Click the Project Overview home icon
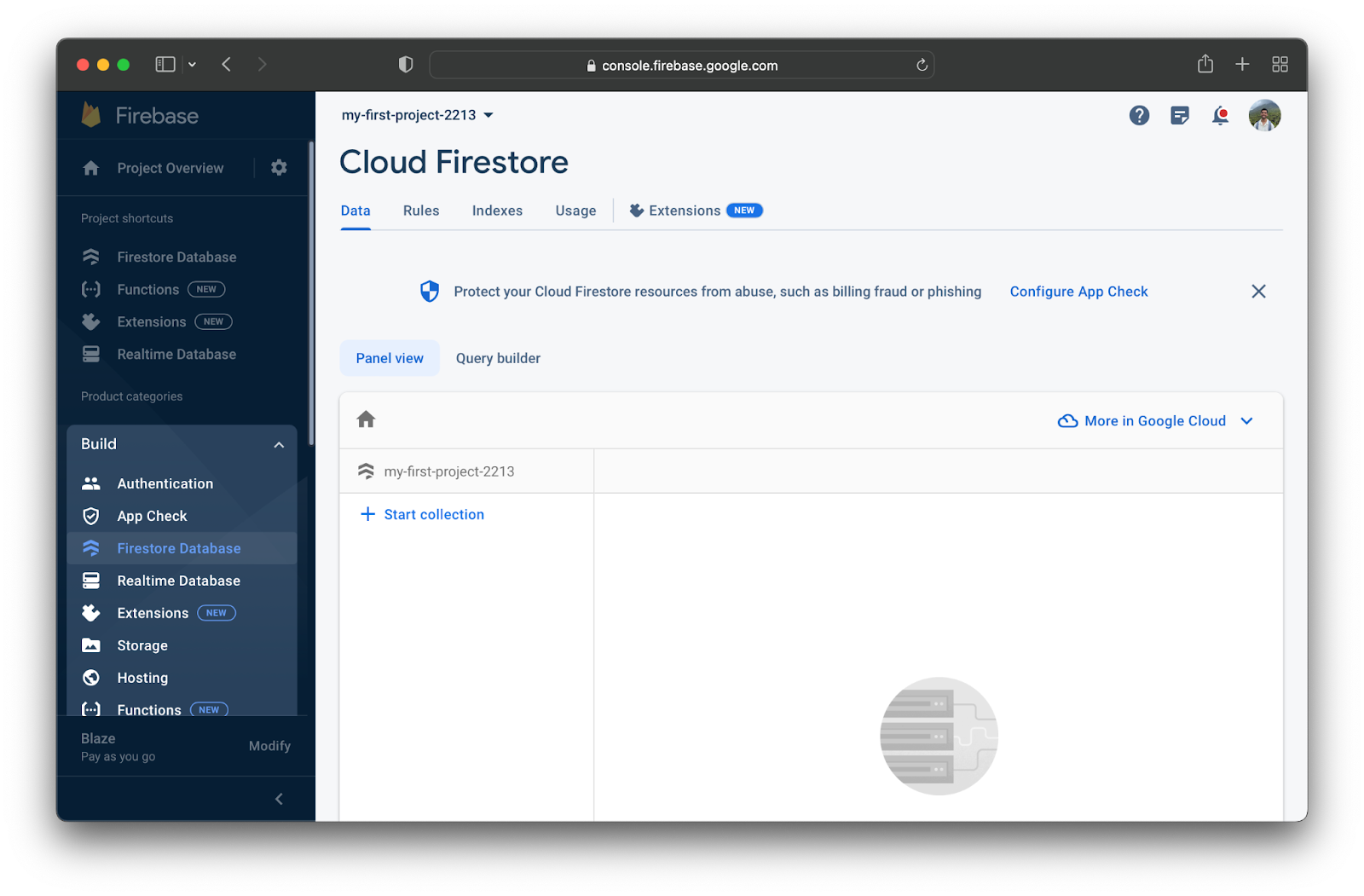Viewport: 1364px width, 896px height. [x=91, y=168]
